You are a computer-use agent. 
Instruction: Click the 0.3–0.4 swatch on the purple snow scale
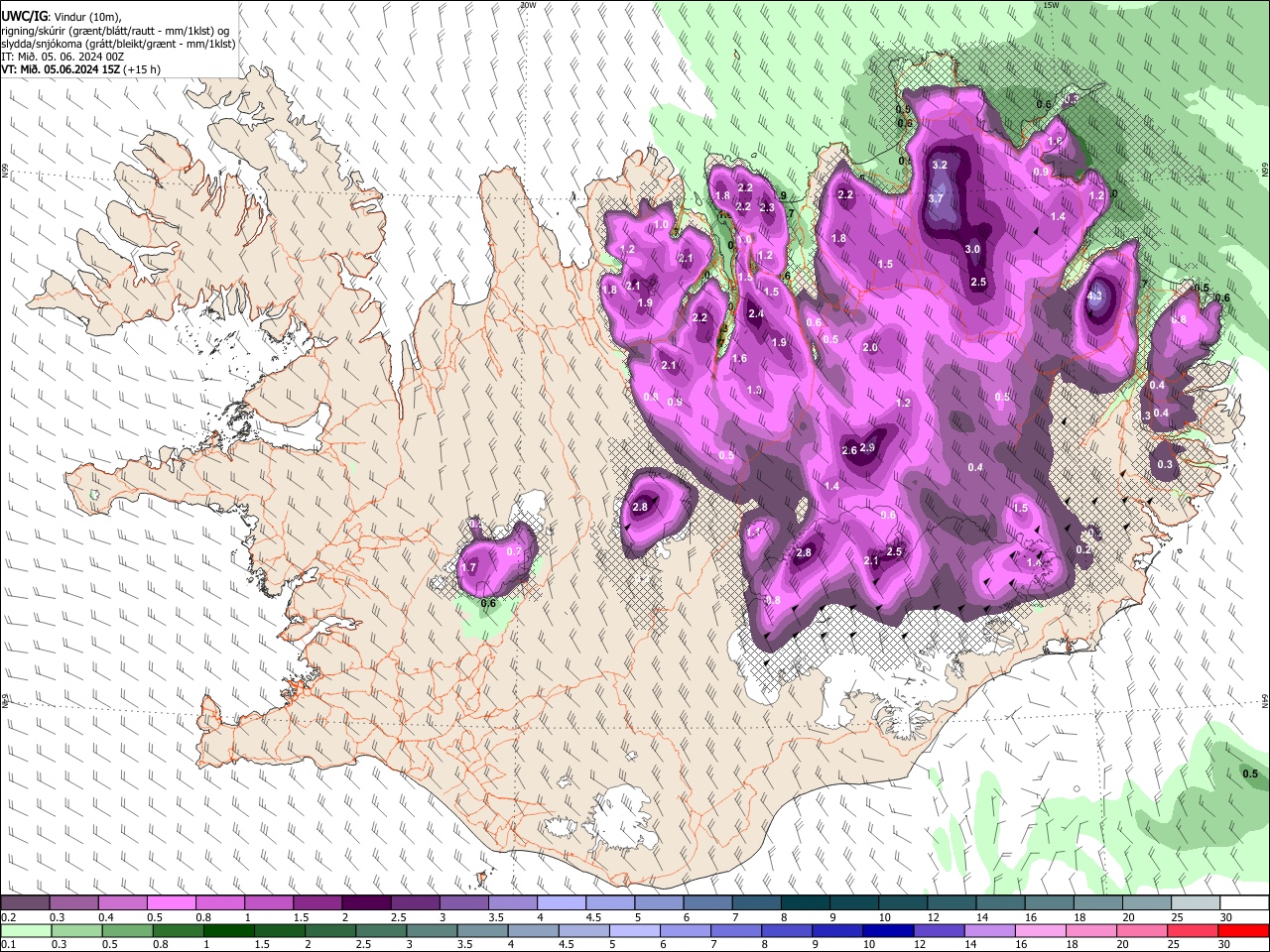(73, 902)
